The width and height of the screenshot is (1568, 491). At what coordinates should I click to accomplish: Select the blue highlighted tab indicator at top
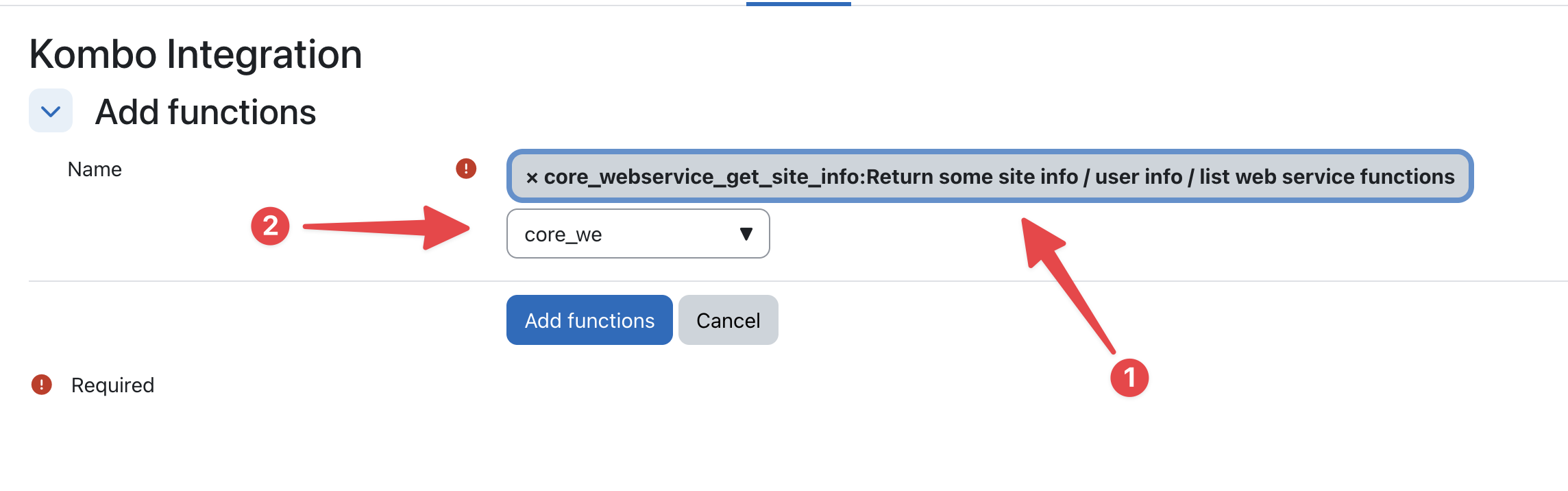[798, 4]
